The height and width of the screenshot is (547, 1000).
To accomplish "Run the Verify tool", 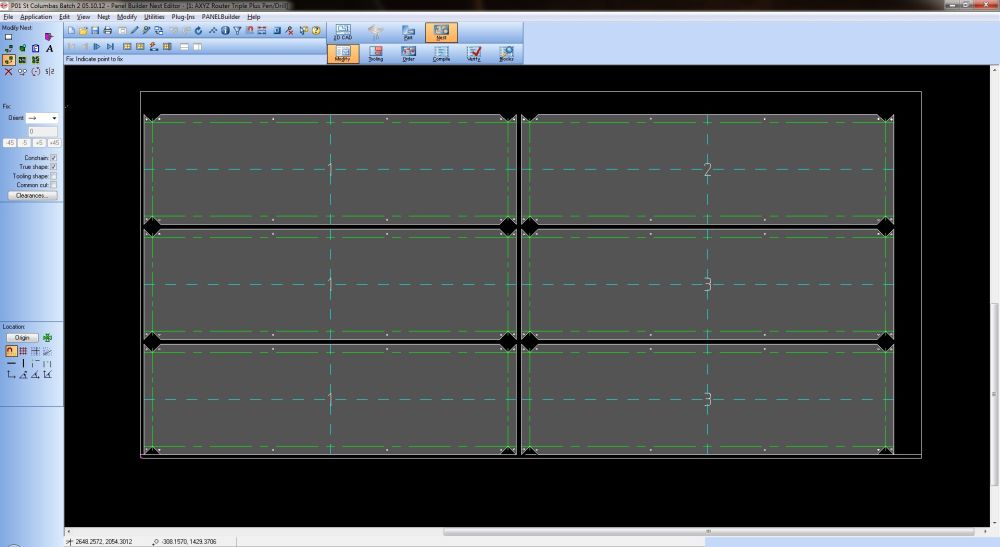I will pos(474,54).
